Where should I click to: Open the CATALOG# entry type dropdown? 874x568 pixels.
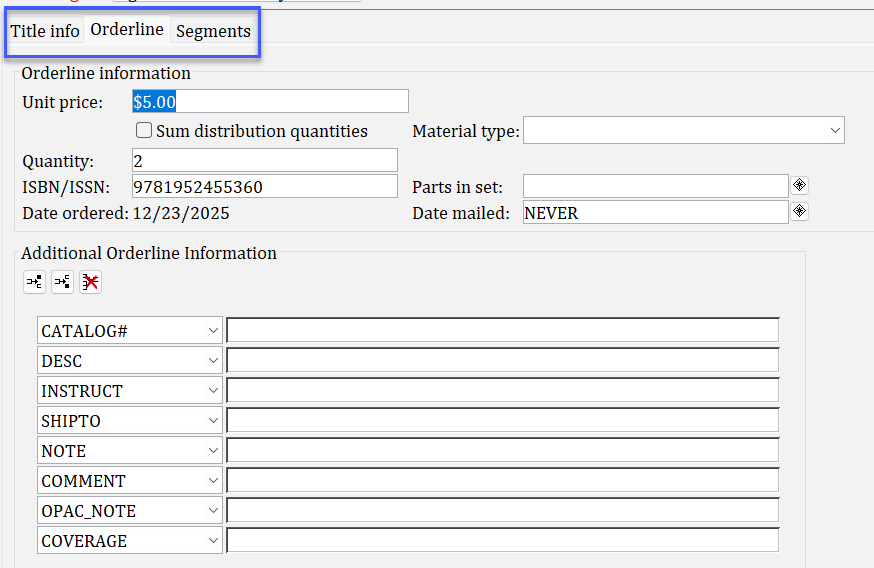[213, 331]
